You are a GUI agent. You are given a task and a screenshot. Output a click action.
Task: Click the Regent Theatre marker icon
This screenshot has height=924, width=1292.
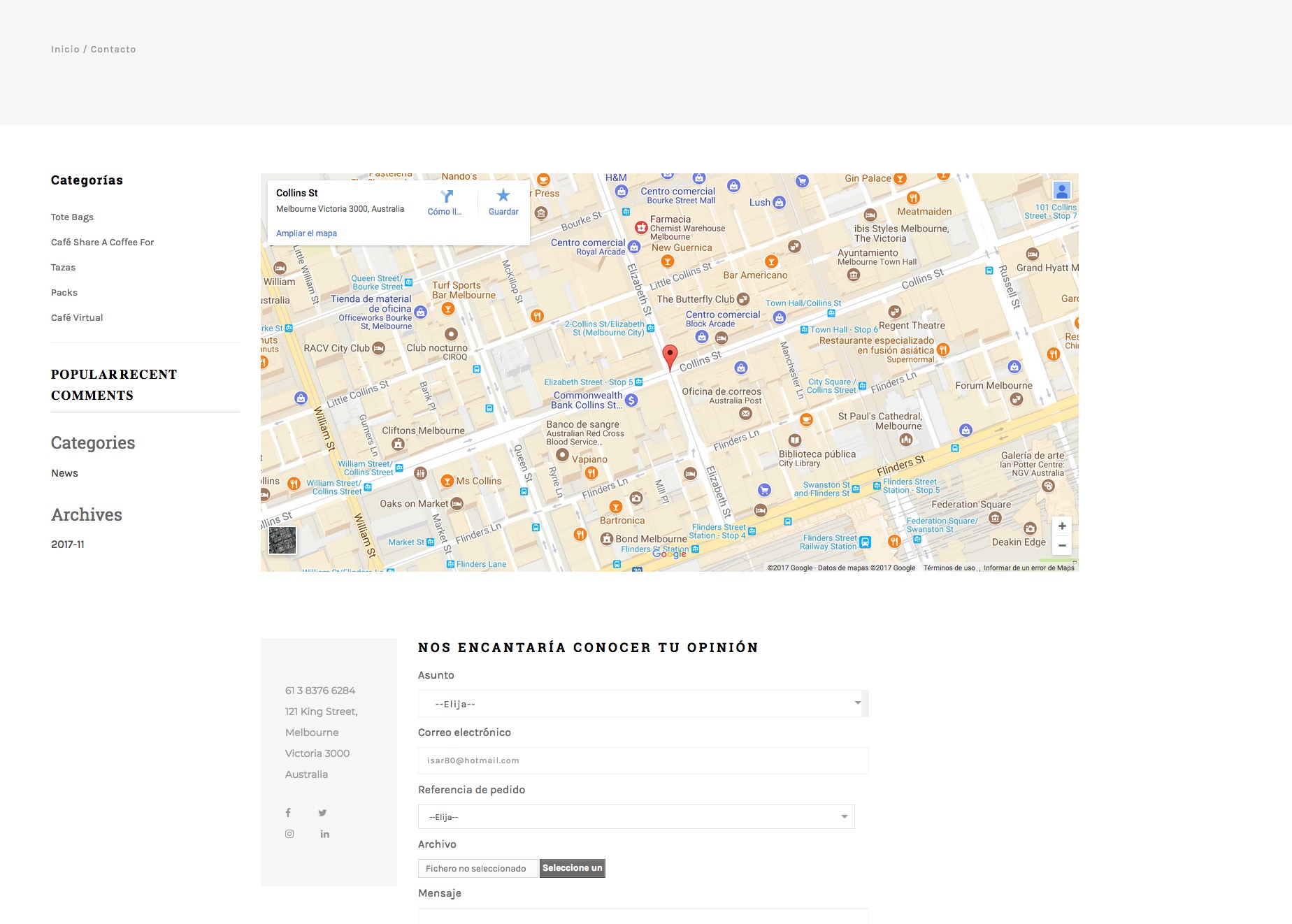(894, 312)
